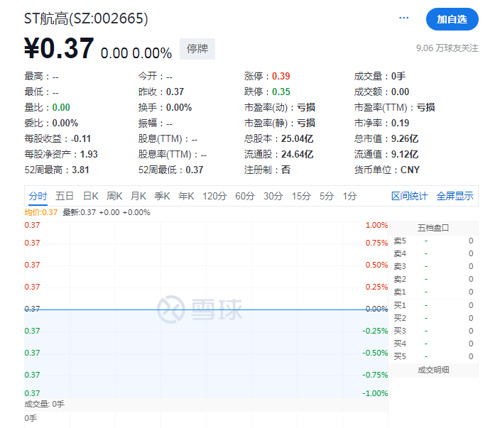Open the 季K chart tab
Screen dimensions: 500x428
[162, 196]
